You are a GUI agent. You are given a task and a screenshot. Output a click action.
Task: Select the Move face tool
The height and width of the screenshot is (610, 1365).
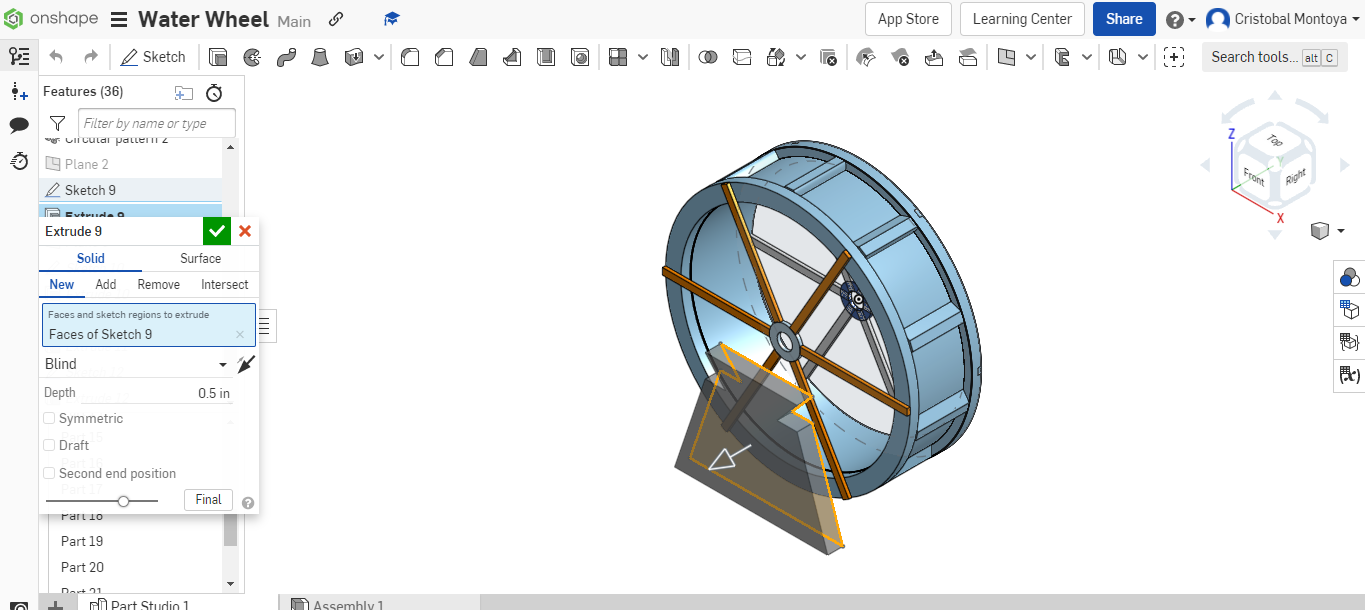click(x=934, y=57)
